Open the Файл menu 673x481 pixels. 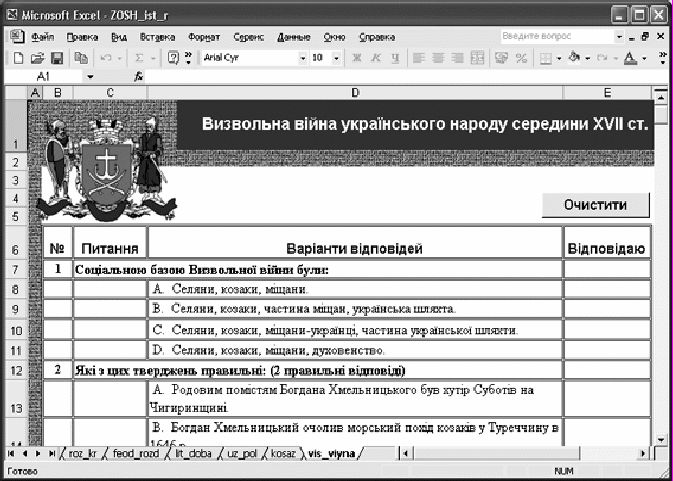coord(42,37)
